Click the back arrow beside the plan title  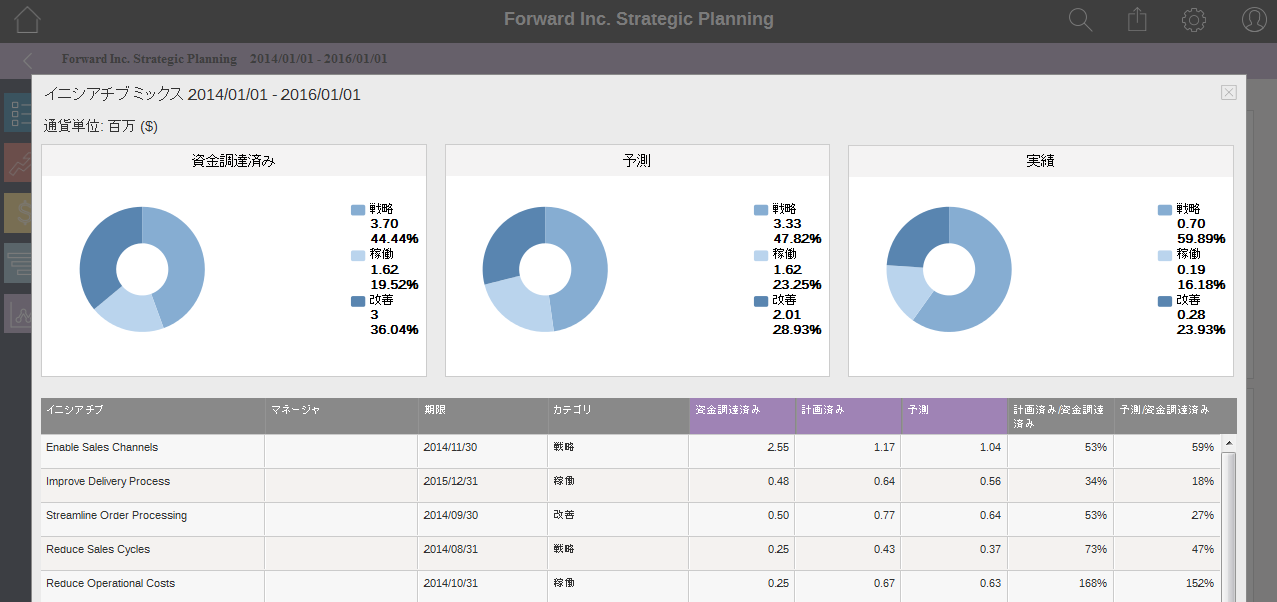tap(27, 60)
